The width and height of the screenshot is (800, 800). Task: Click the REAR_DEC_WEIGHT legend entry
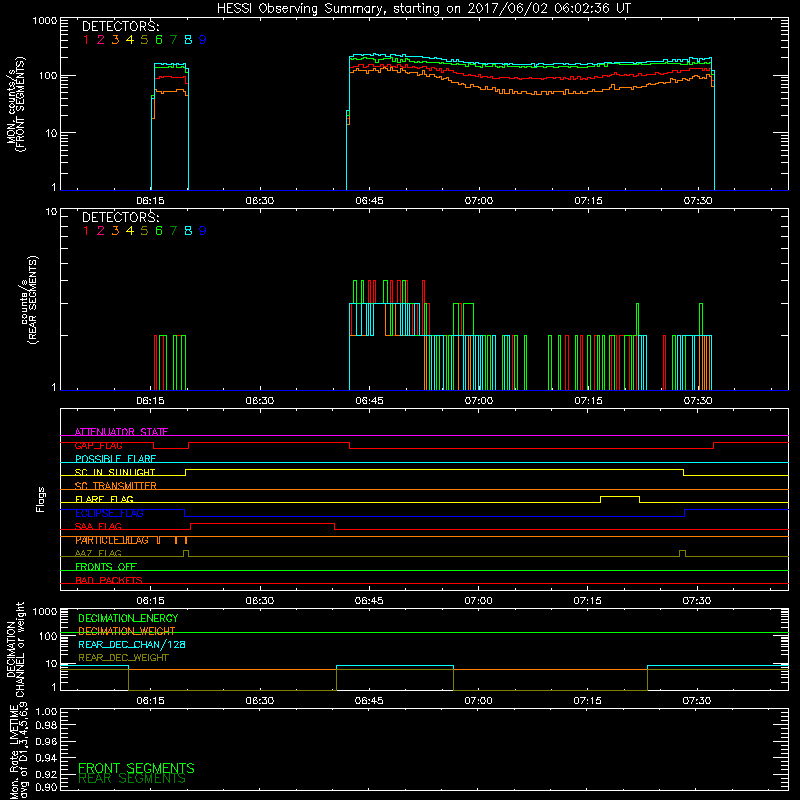click(123, 658)
